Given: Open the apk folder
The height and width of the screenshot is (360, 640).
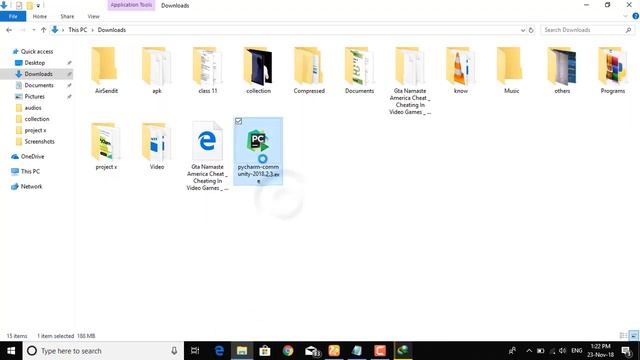Looking at the screenshot, I should [x=157, y=70].
